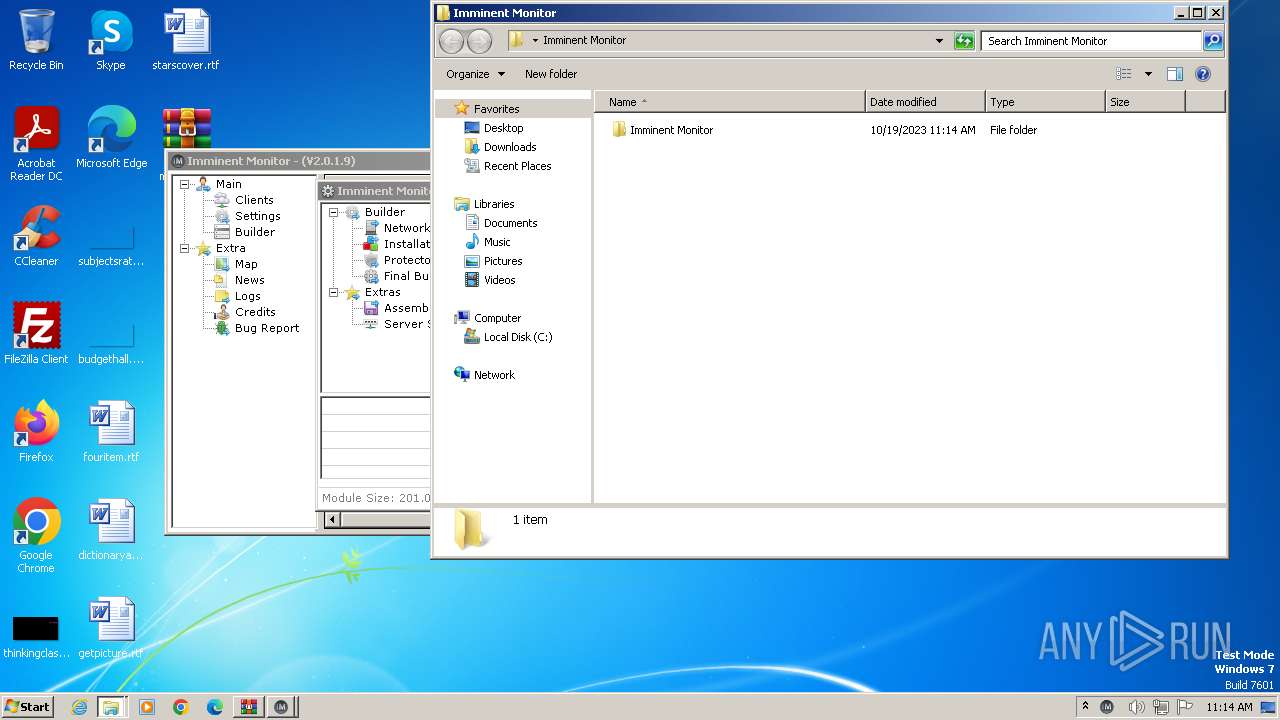Collapse the Extra tree node
This screenshot has height=720, width=1280.
(185, 248)
